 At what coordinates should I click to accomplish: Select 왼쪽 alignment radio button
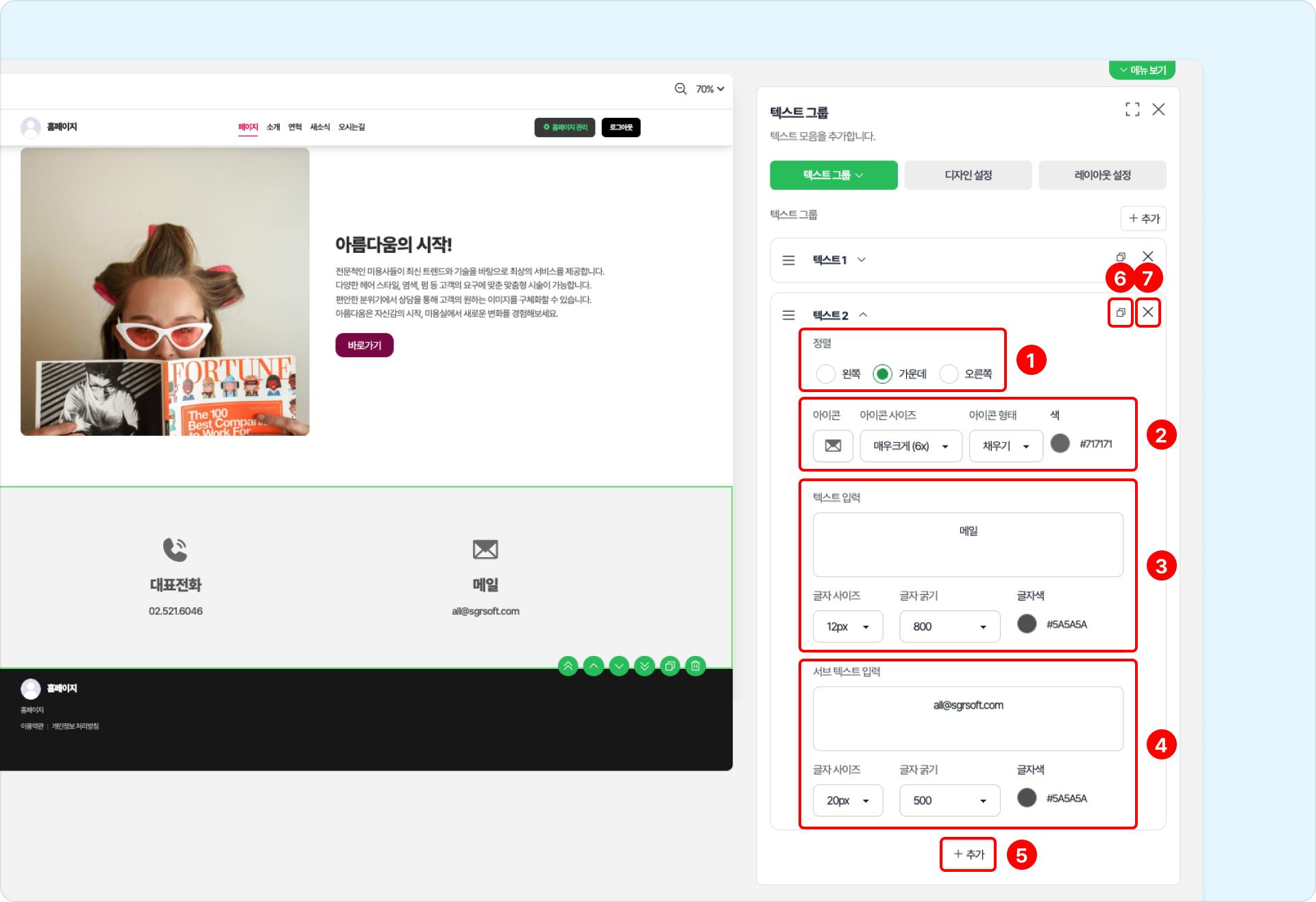pos(825,374)
